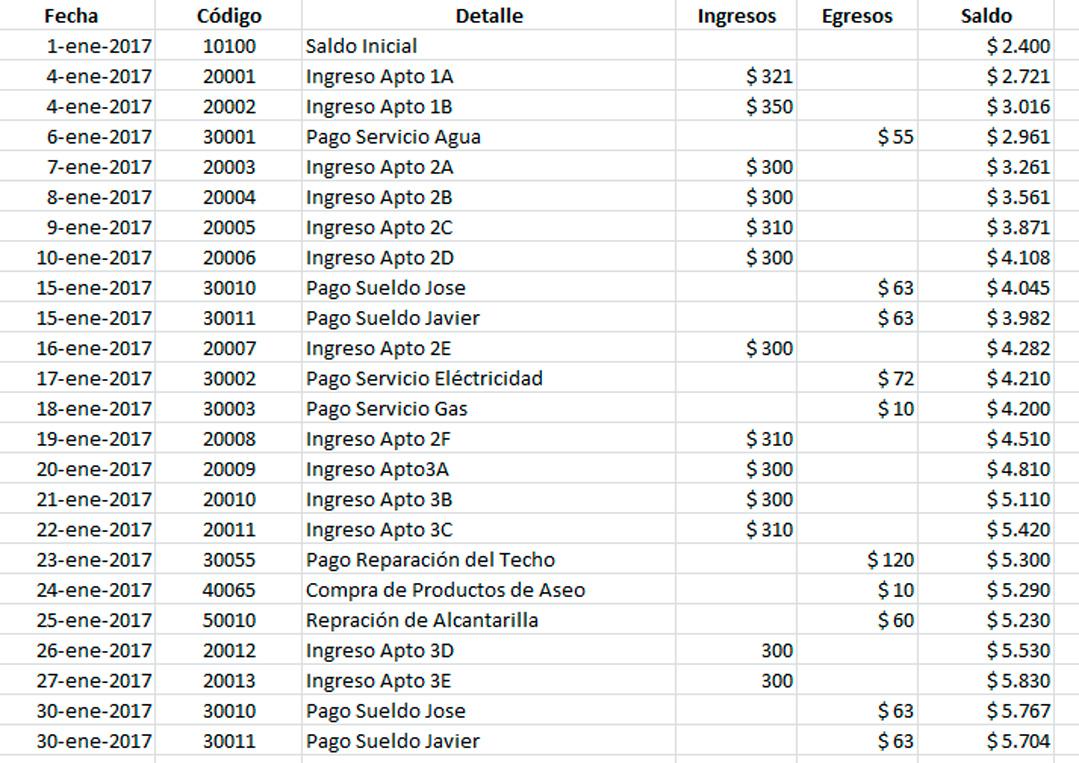Click the Compra de Productos de Aseo cell
The image size is (1079, 763).
click(445, 590)
